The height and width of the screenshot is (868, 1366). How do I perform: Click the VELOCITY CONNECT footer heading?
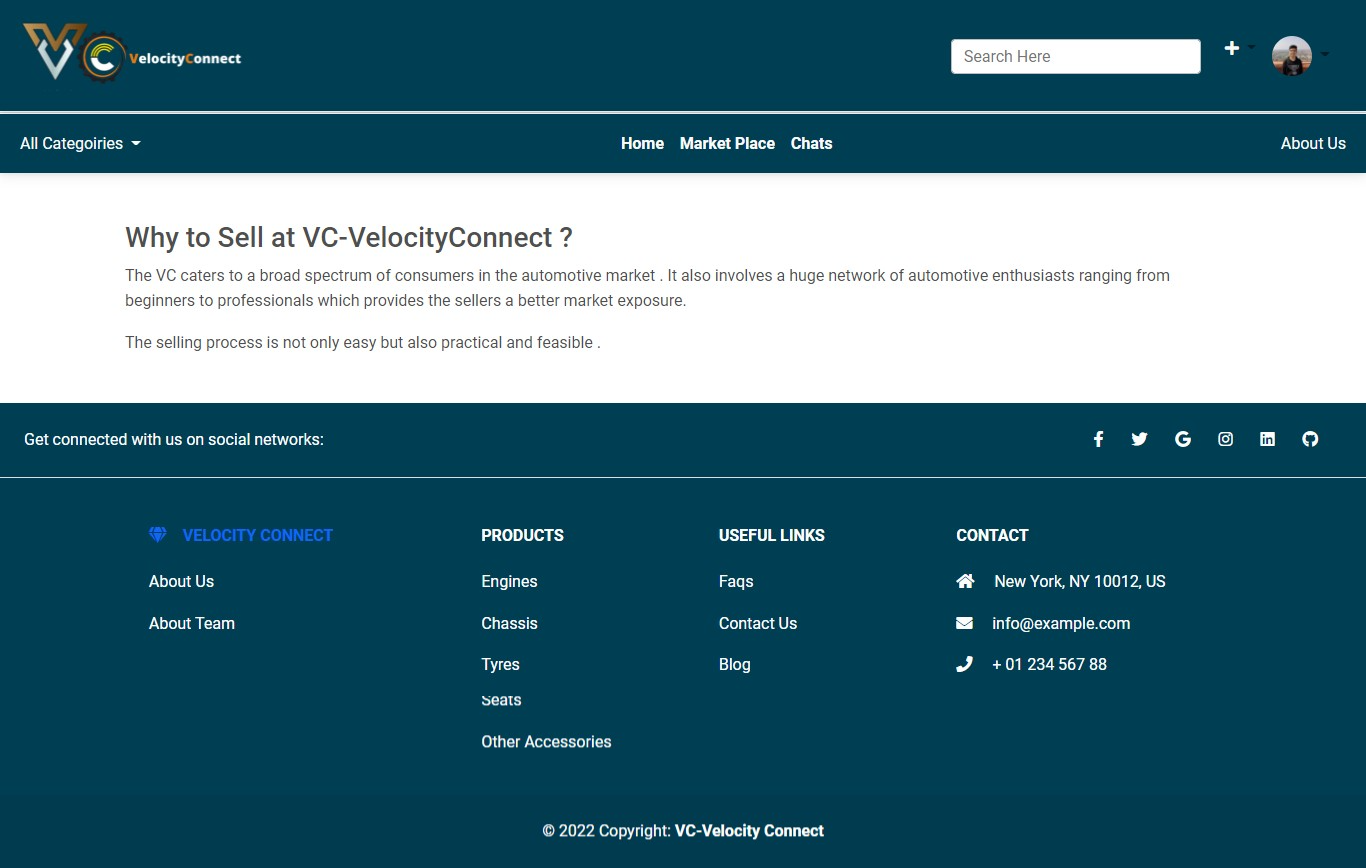click(258, 535)
